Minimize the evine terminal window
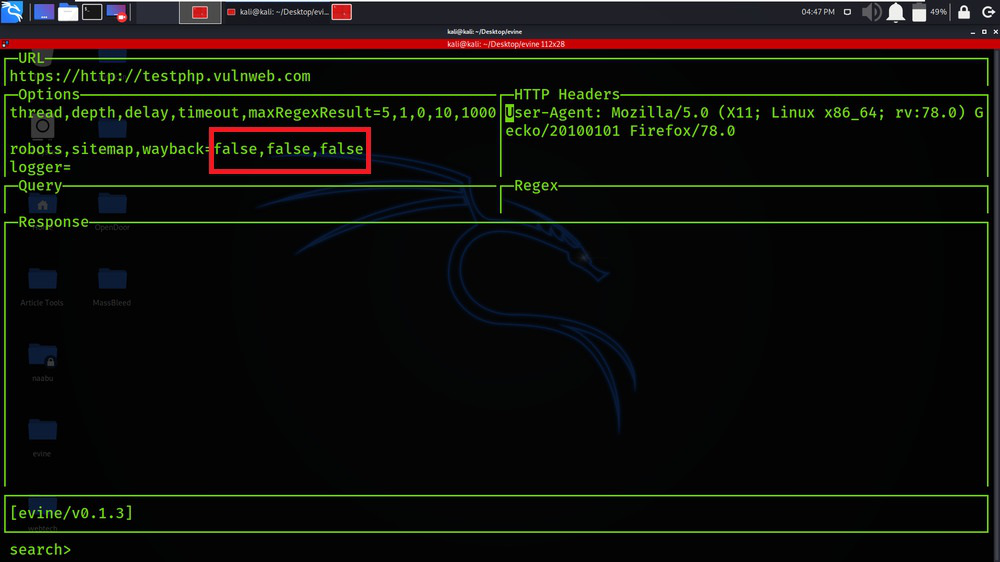The height and width of the screenshot is (562, 1000). [973, 32]
